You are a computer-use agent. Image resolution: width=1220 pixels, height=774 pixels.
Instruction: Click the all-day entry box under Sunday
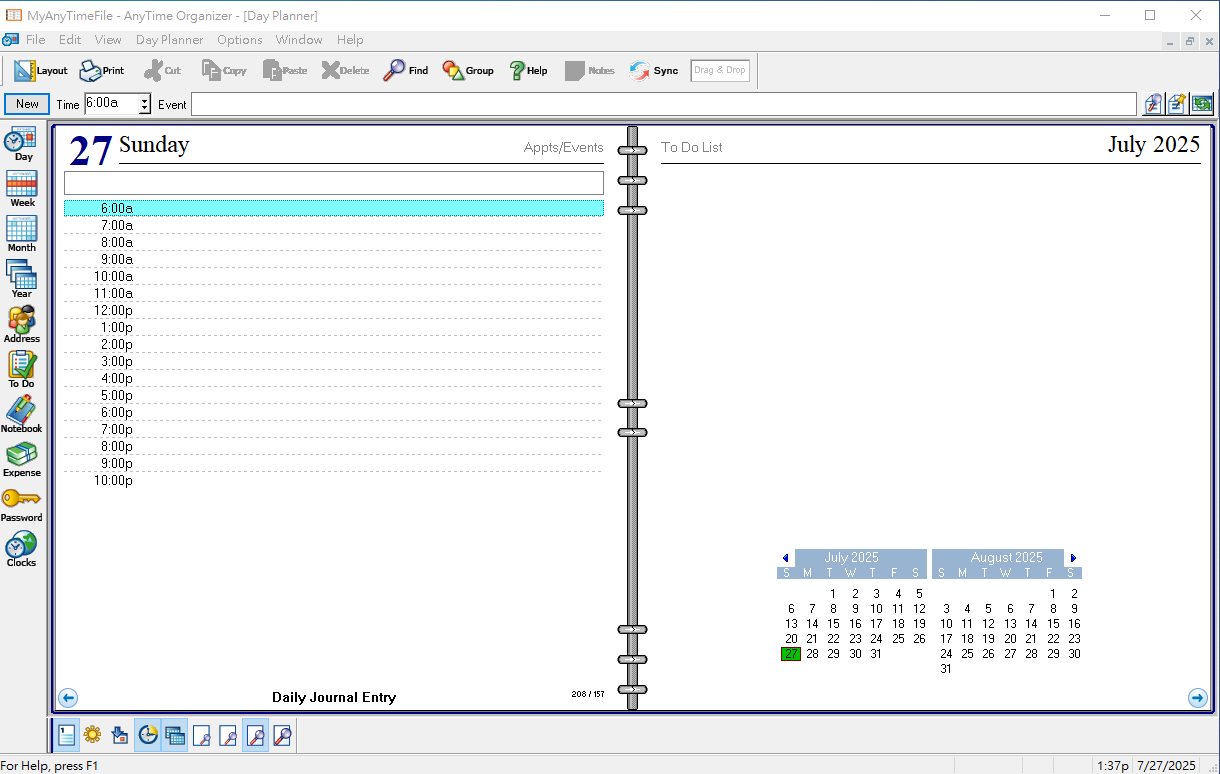coord(334,183)
